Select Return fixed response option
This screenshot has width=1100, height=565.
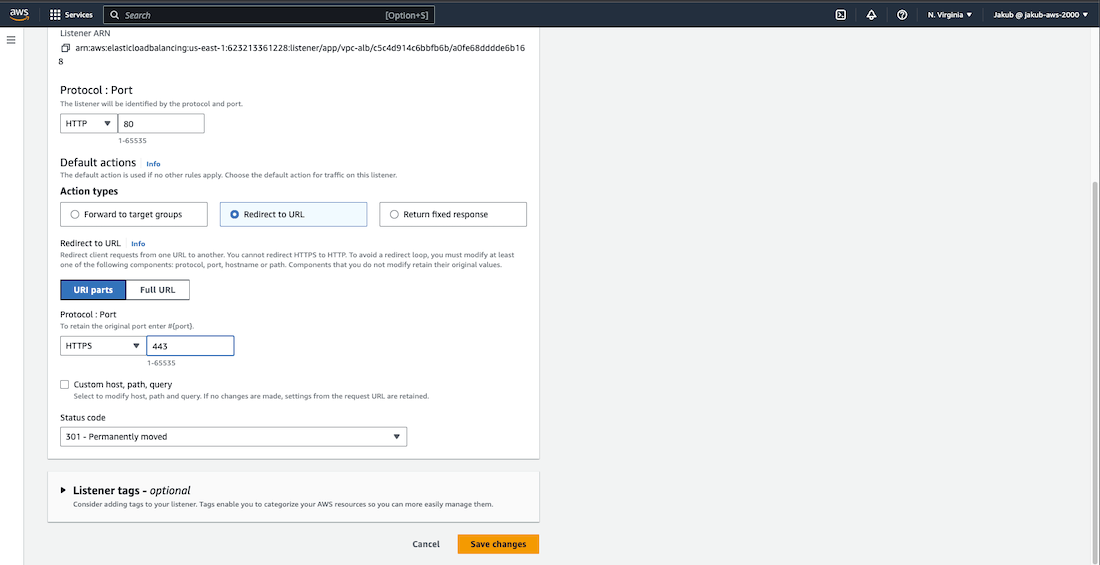pos(395,214)
